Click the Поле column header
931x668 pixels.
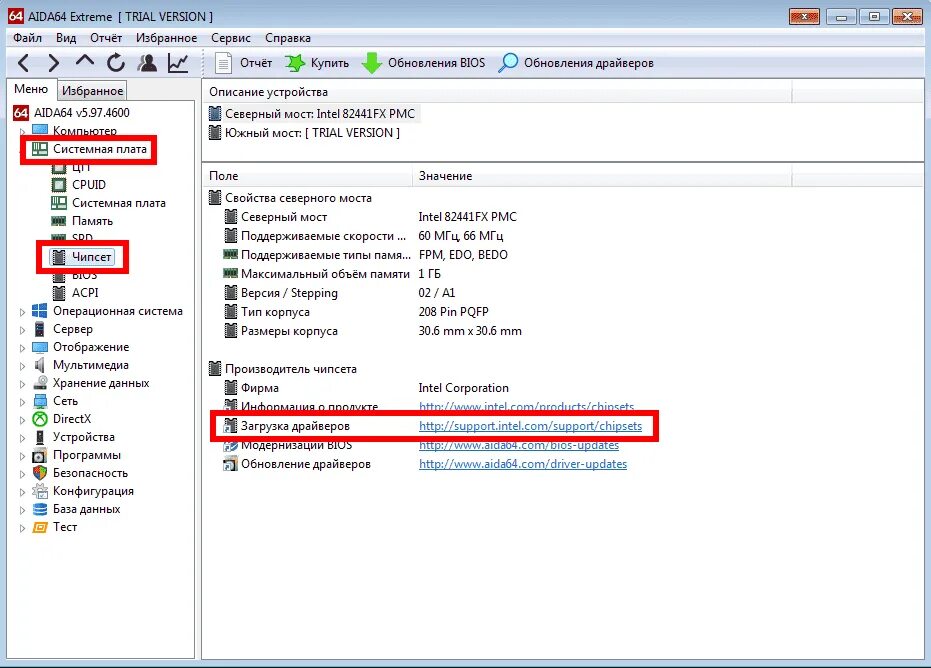(x=308, y=176)
